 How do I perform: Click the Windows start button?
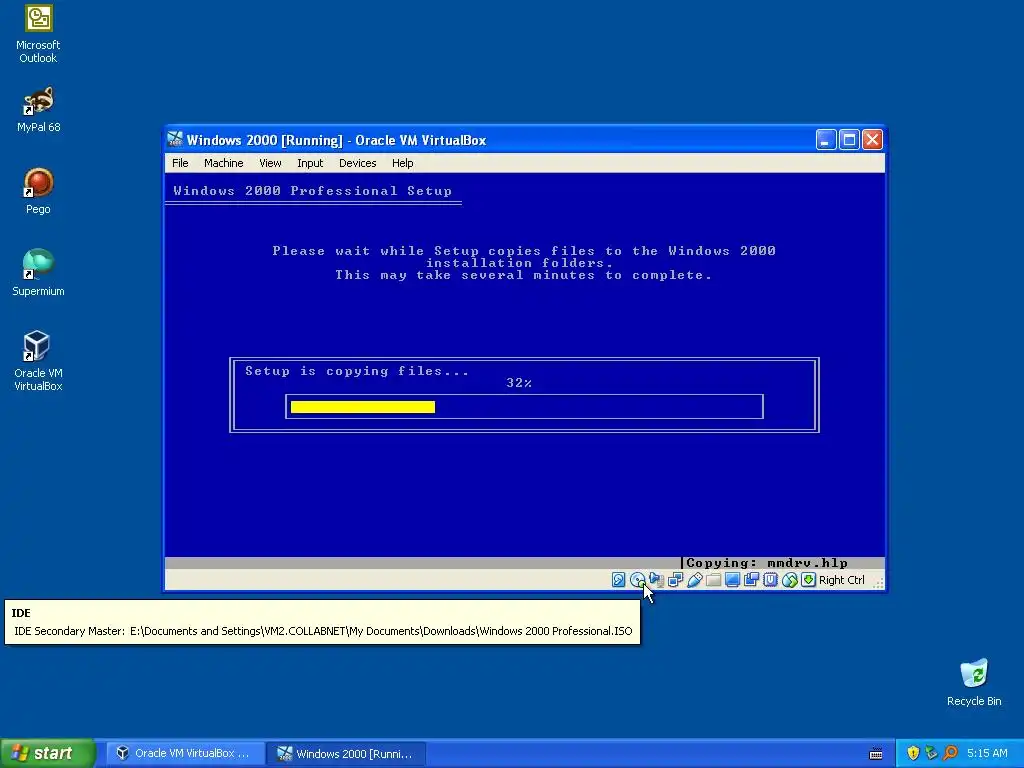(x=48, y=753)
